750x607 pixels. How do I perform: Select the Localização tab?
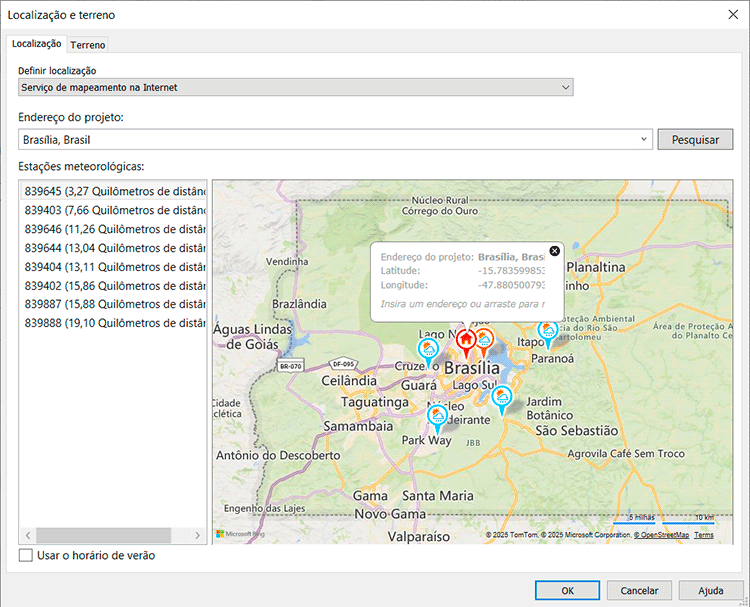[36, 44]
